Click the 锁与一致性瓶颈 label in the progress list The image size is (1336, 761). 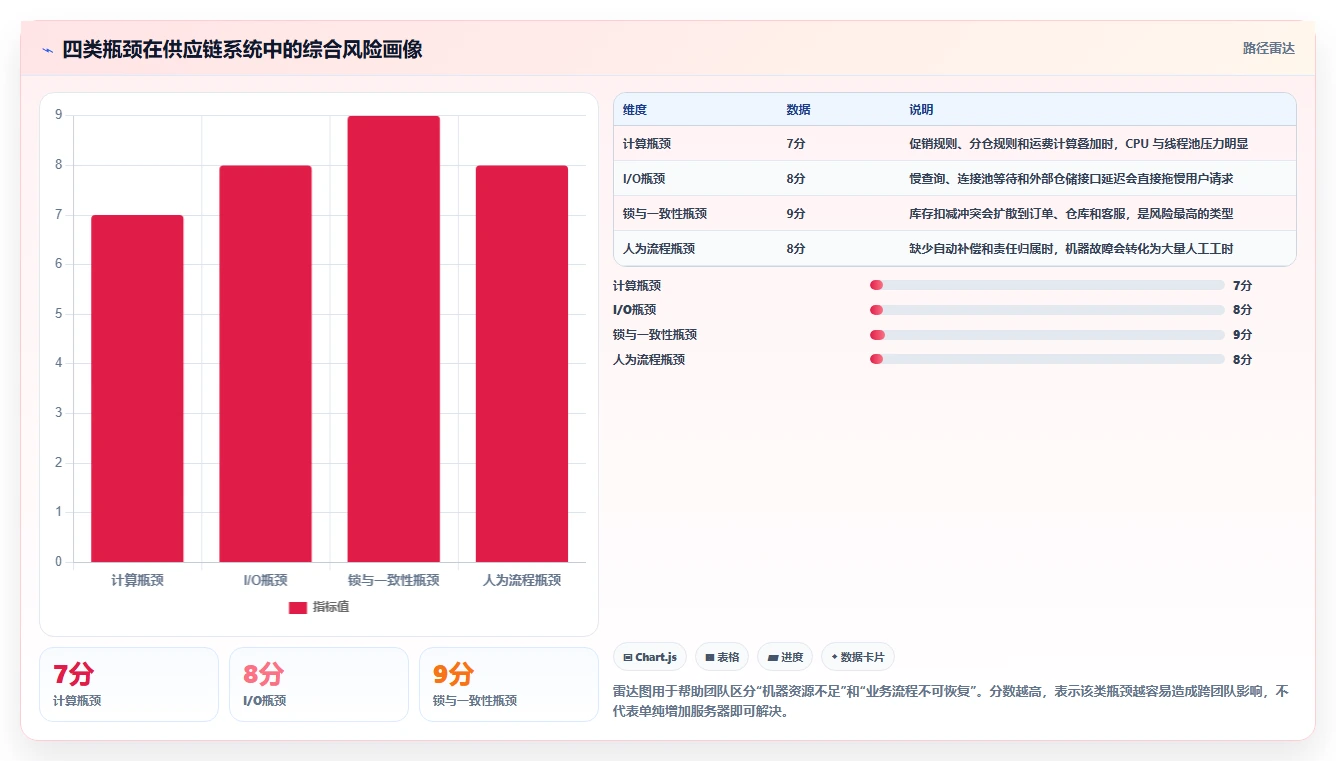point(655,335)
